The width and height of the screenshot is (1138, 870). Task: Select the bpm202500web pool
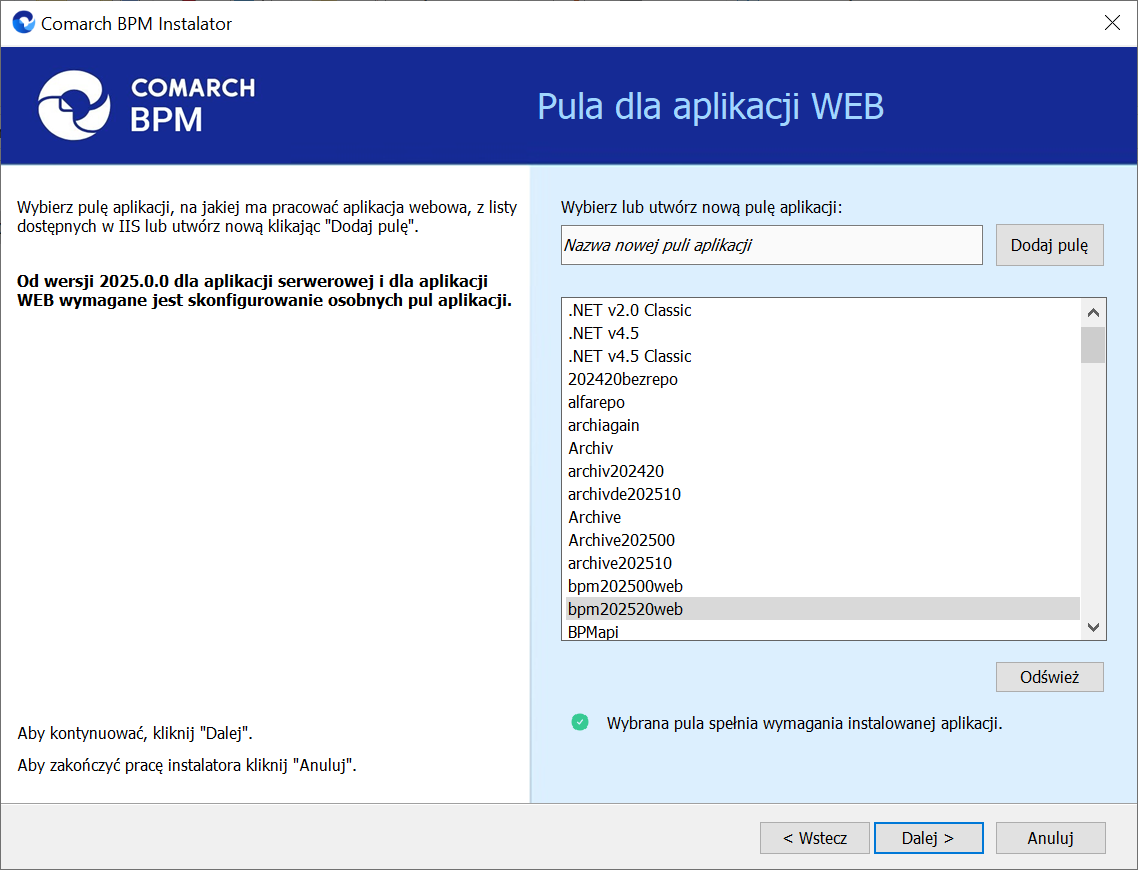[x=823, y=586]
